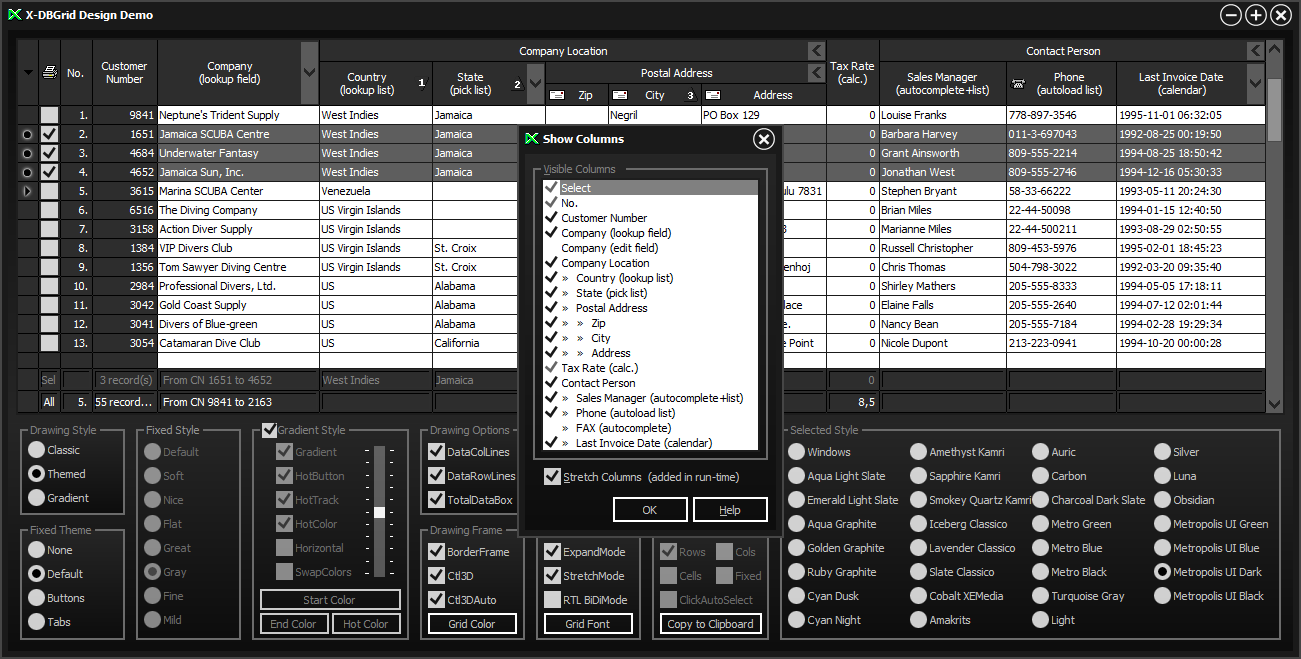
Task: Open the Company lookup field dropdown arrow
Action: pyautogui.click(x=309, y=73)
